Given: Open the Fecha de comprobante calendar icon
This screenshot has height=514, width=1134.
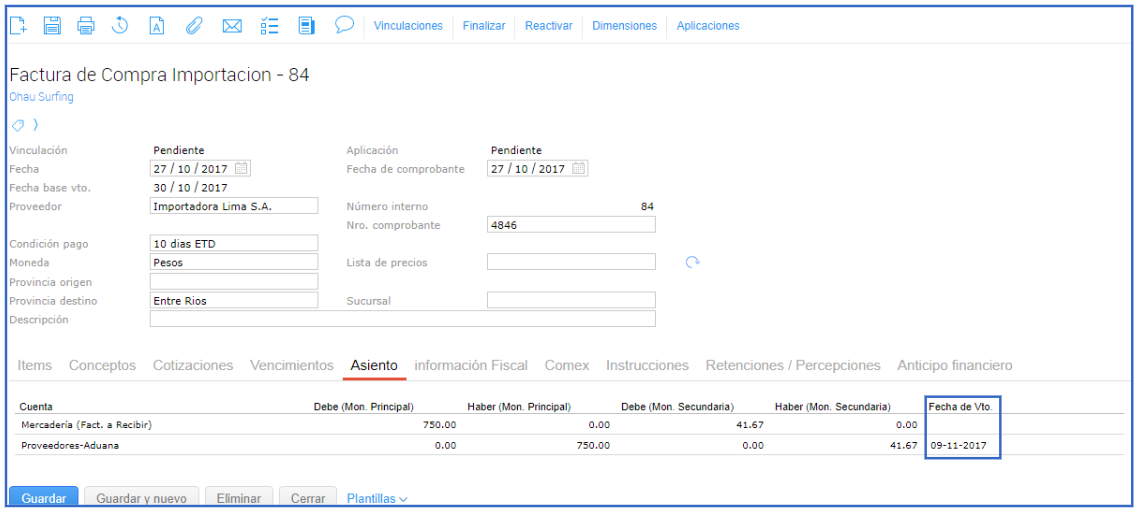Looking at the screenshot, I should [579, 168].
